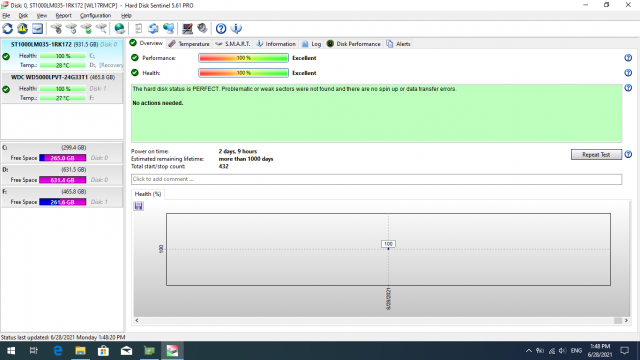Click the blue info bubble icon
640x360 pixels.
[236, 29]
